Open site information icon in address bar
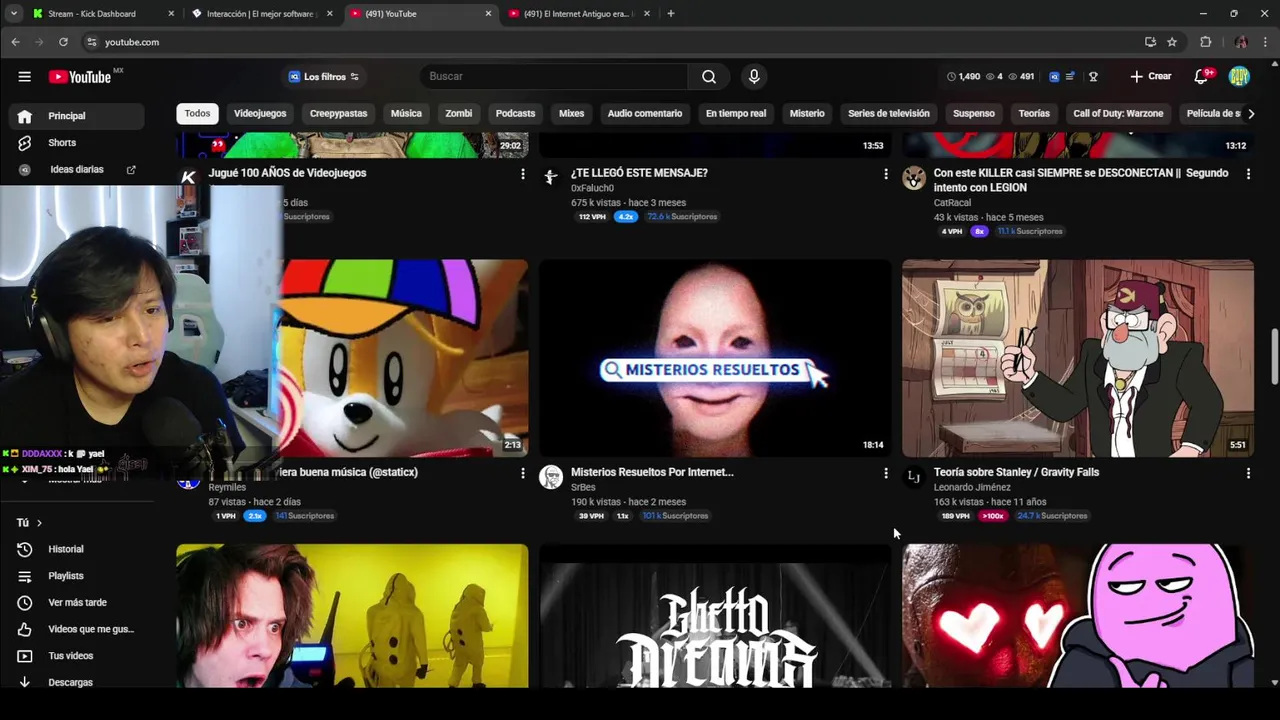 [91, 42]
